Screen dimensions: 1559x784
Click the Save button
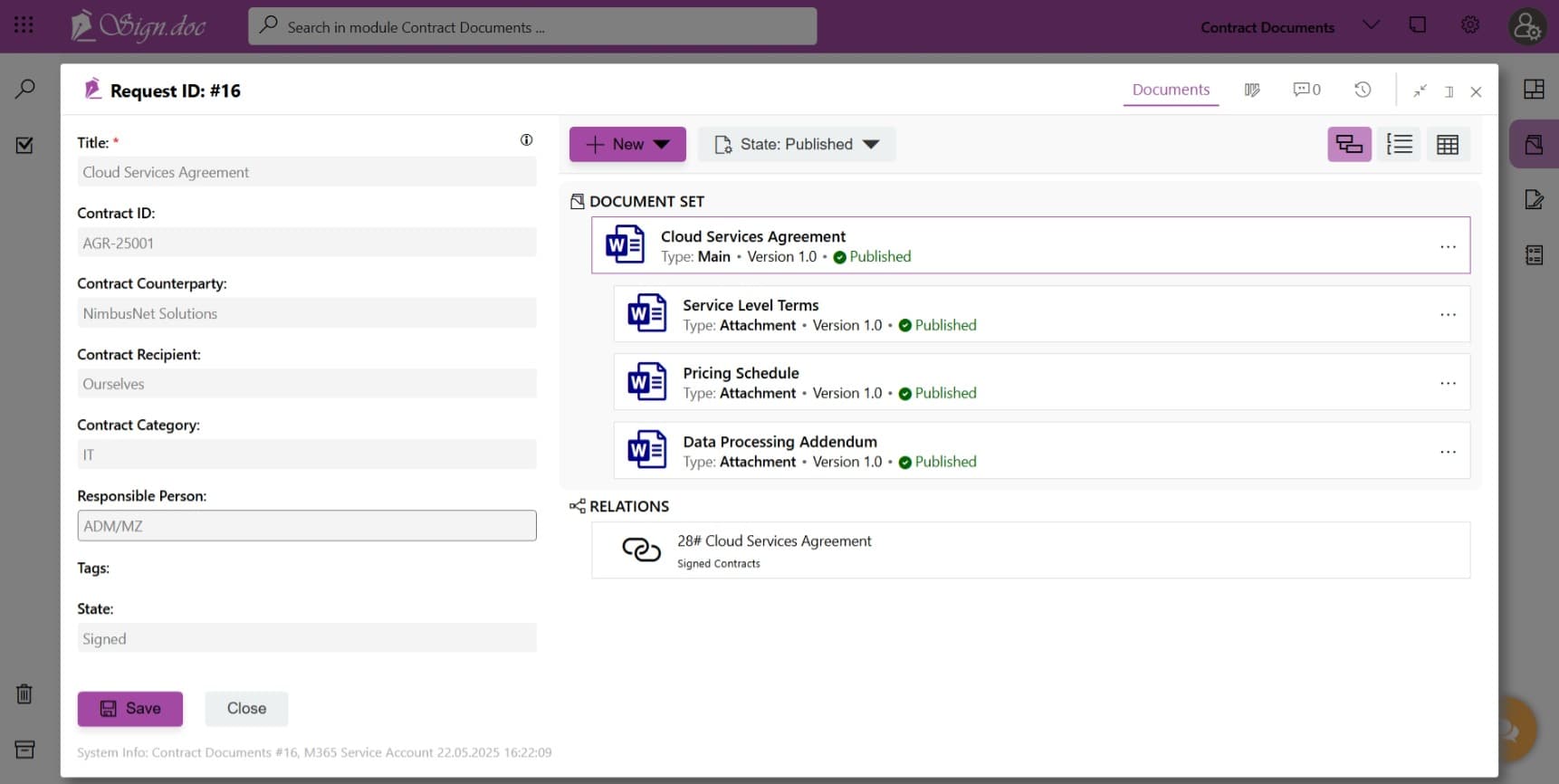(130, 709)
